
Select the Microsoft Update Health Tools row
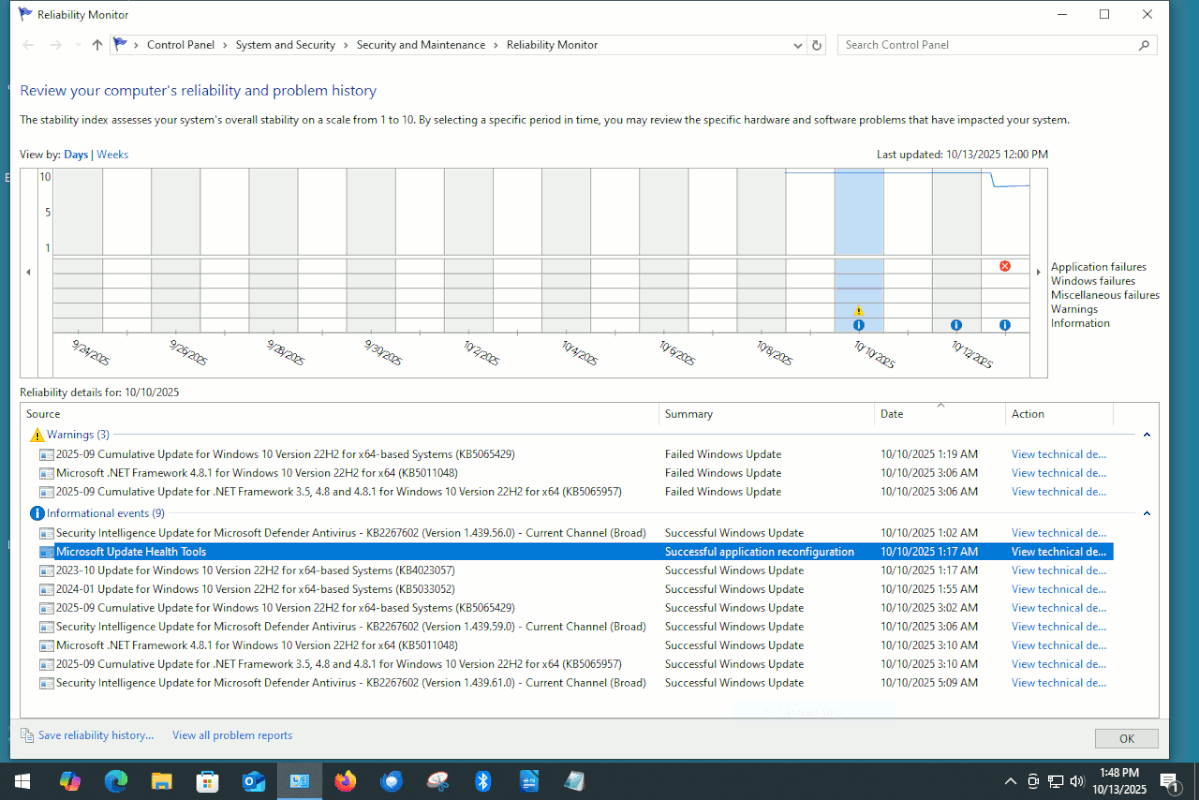tap(576, 551)
